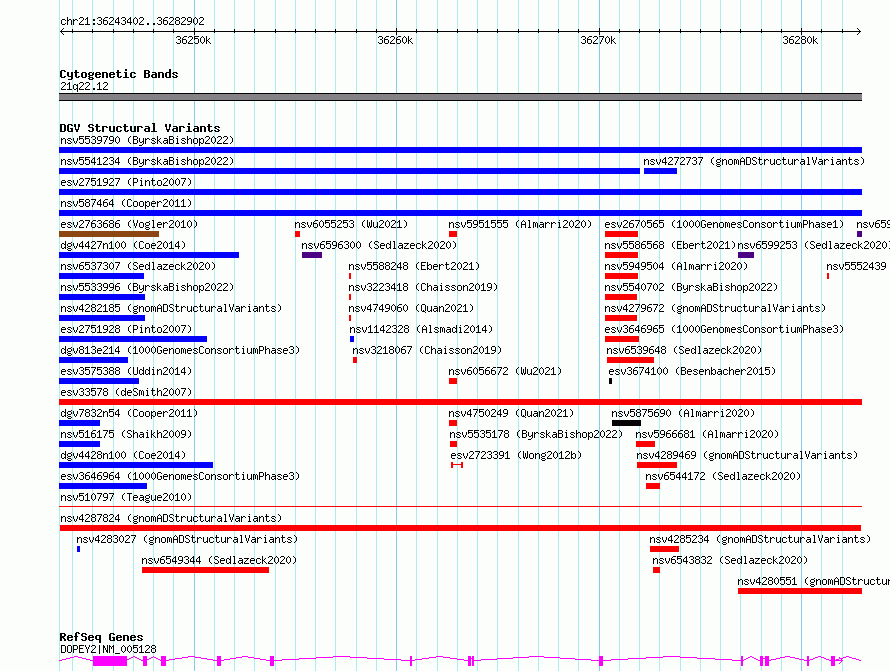Open nsv5552439 label at right edge
The width and height of the screenshot is (890, 671).
856,266
